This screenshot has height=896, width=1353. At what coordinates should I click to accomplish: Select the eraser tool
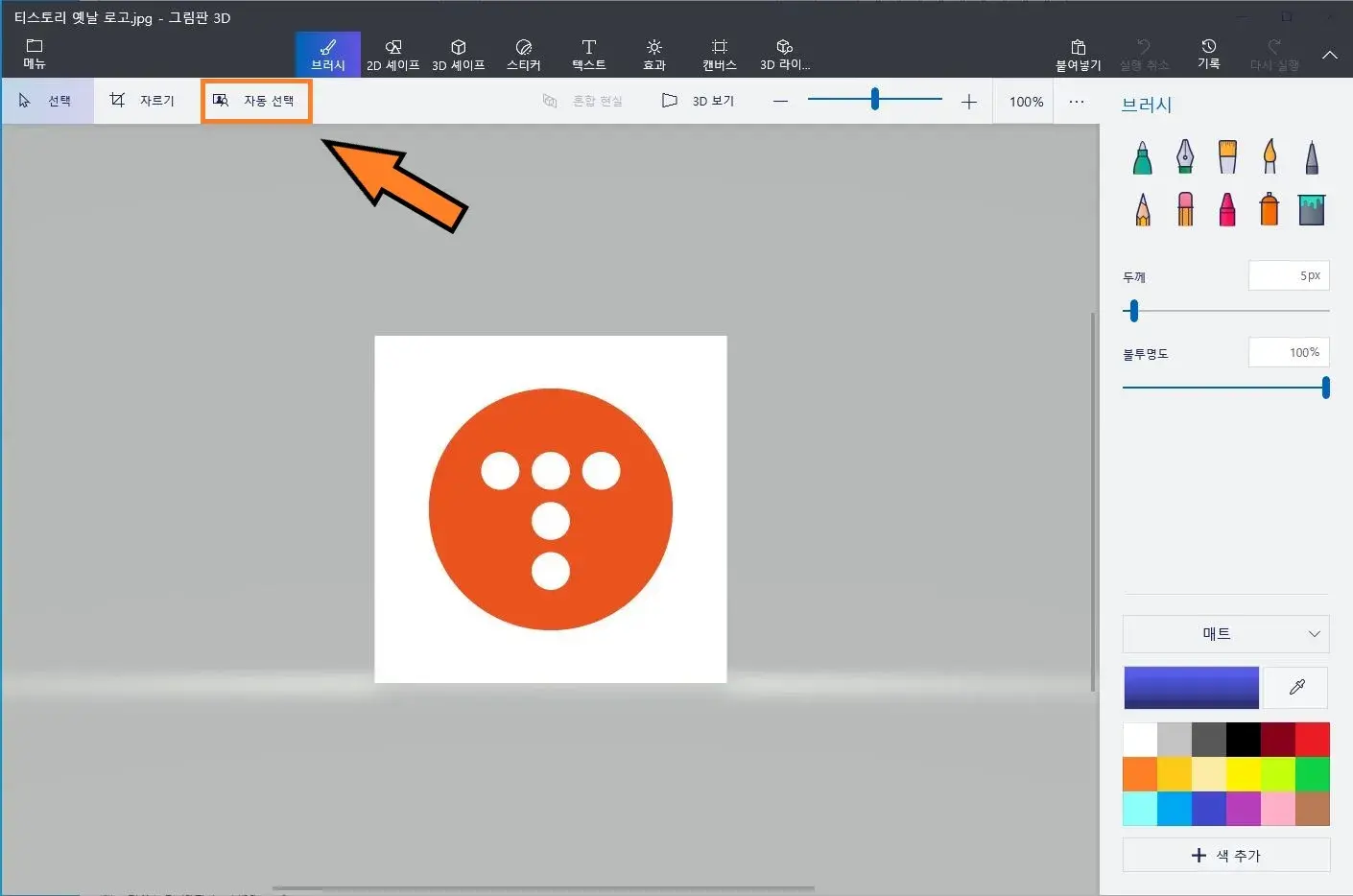1185,209
